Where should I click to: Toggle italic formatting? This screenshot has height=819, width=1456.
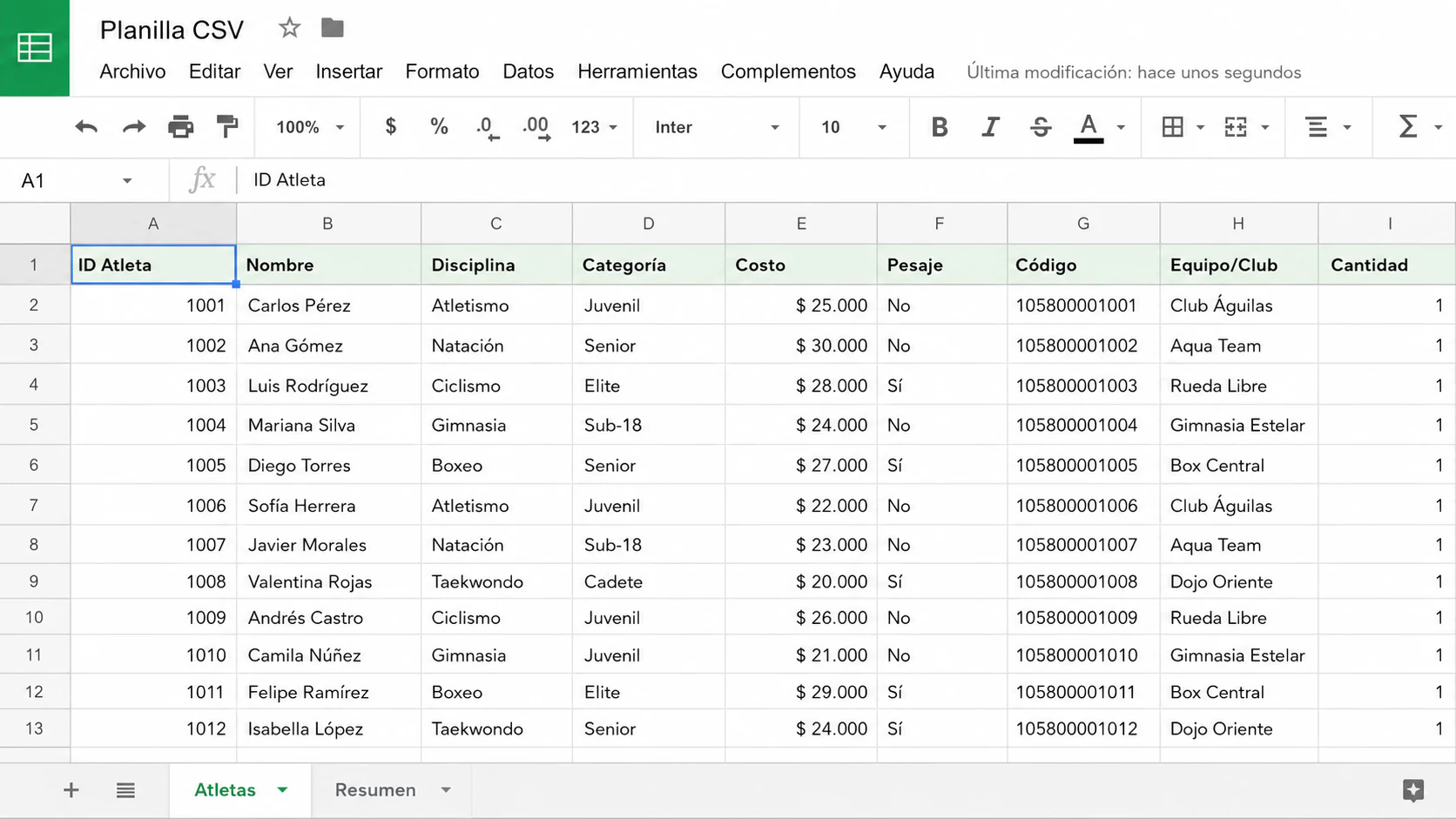(989, 127)
